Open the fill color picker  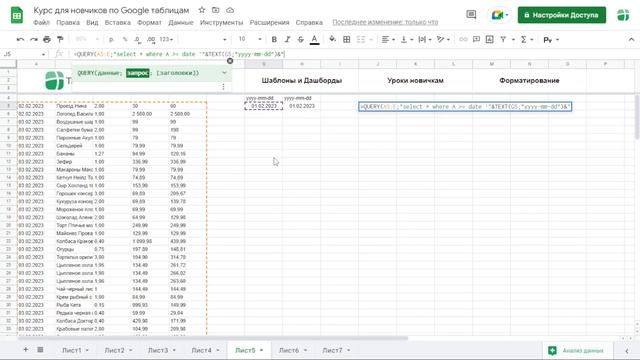click(x=333, y=40)
